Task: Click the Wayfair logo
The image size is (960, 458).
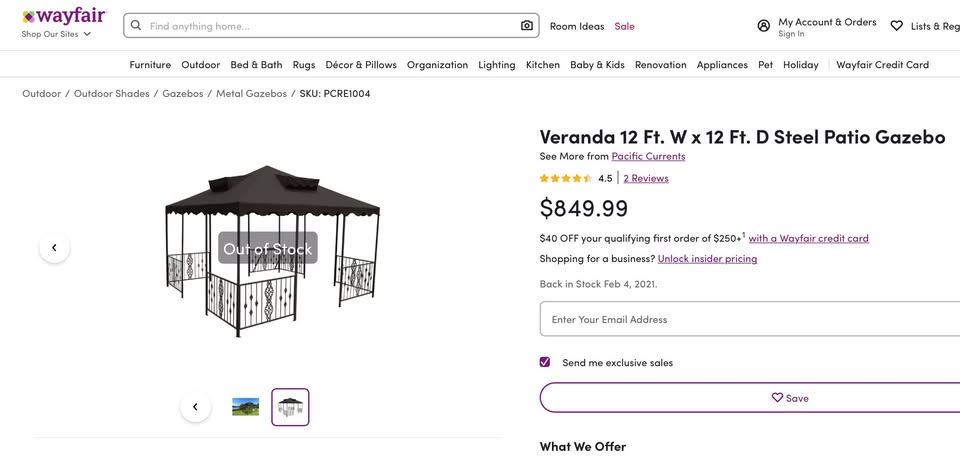Action: click(x=63, y=16)
